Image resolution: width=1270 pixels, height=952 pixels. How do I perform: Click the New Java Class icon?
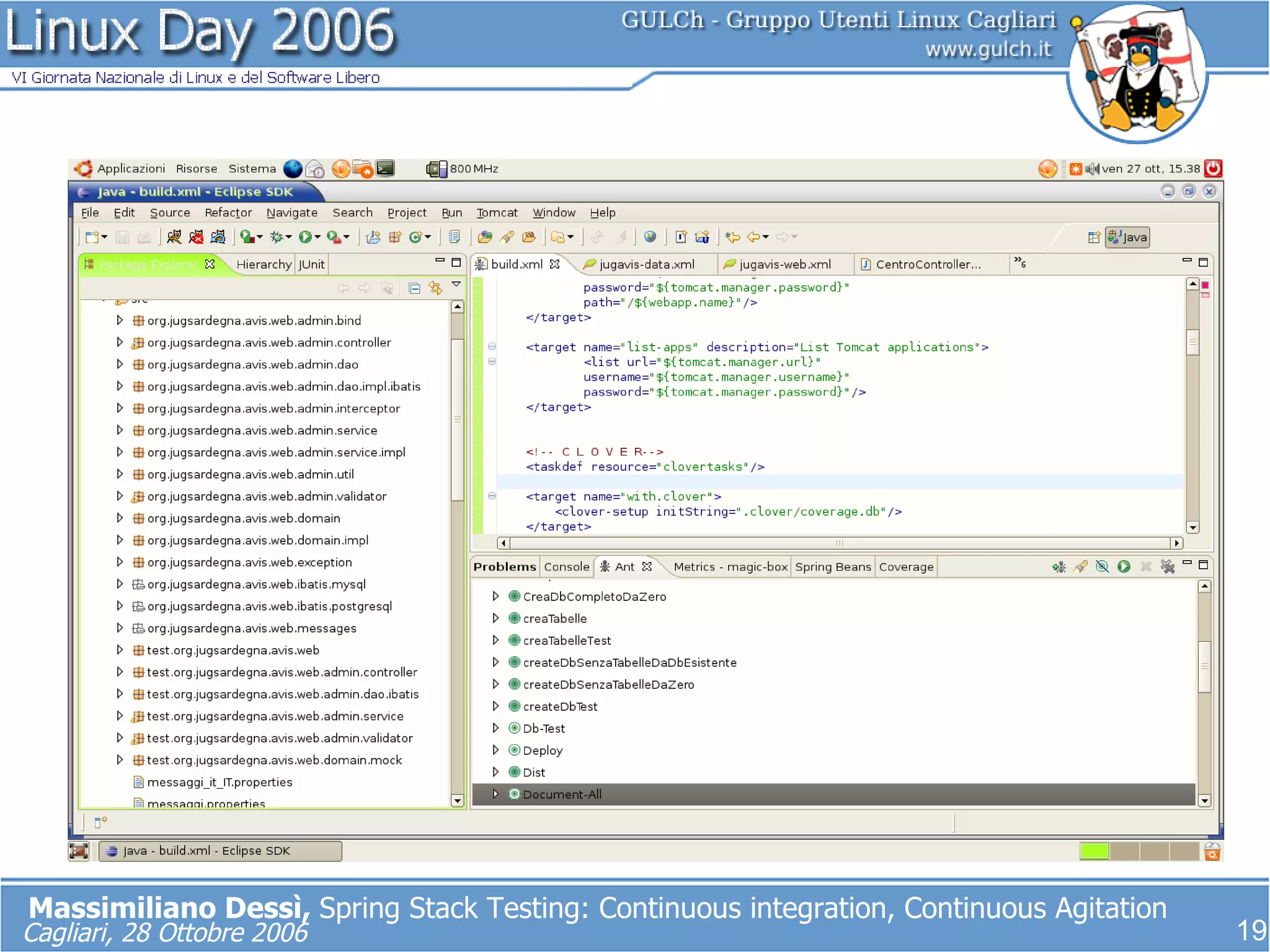416,237
